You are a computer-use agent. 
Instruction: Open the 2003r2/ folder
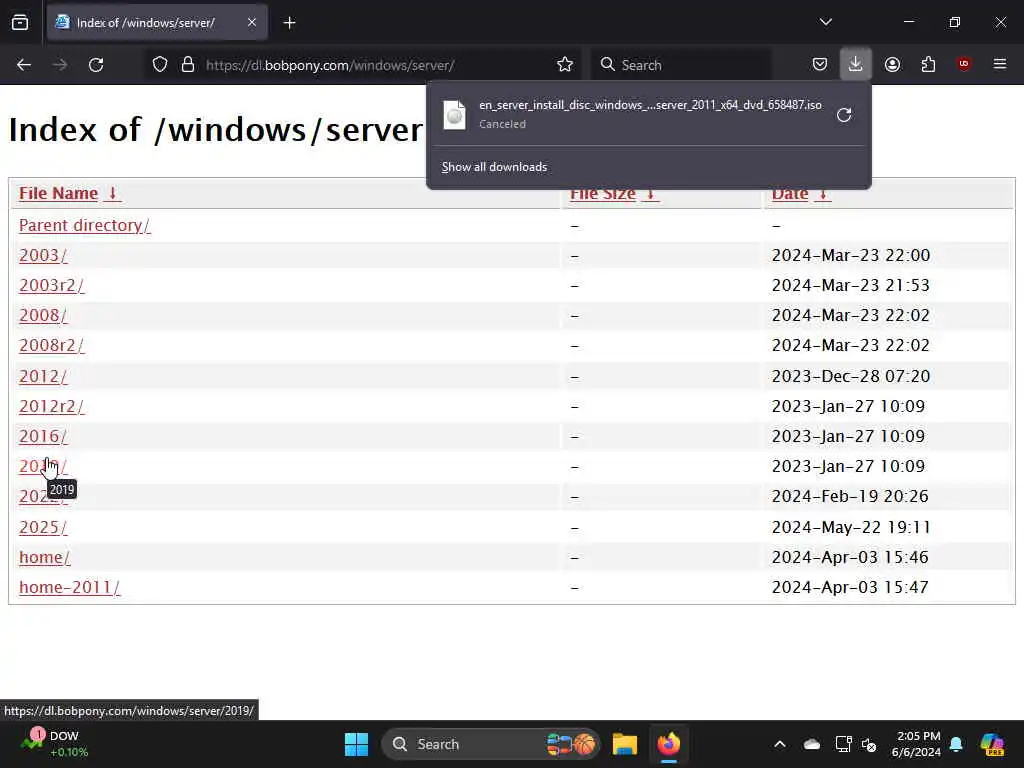pyautogui.click(x=52, y=285)
